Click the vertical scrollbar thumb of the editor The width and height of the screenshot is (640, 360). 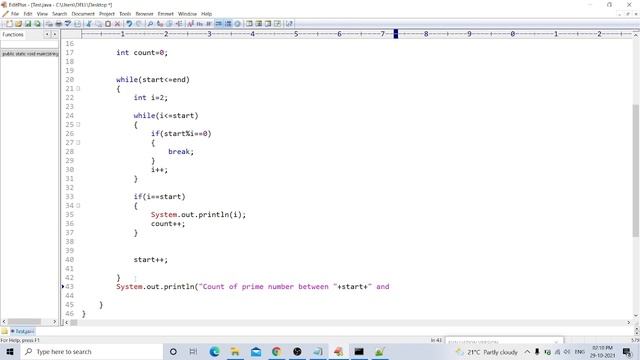pyautogui.click(x=636, y=170)
